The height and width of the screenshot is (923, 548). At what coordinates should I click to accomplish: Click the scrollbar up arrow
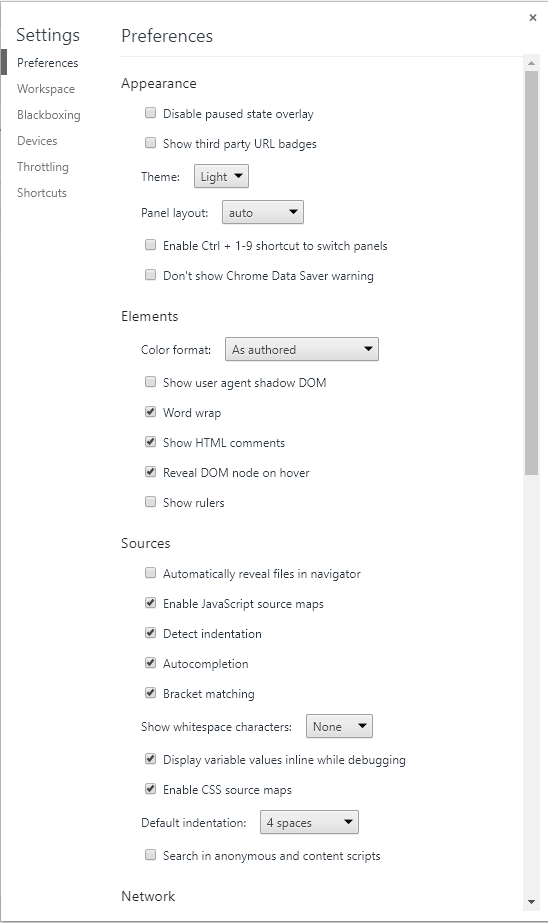tap(532, 63)
